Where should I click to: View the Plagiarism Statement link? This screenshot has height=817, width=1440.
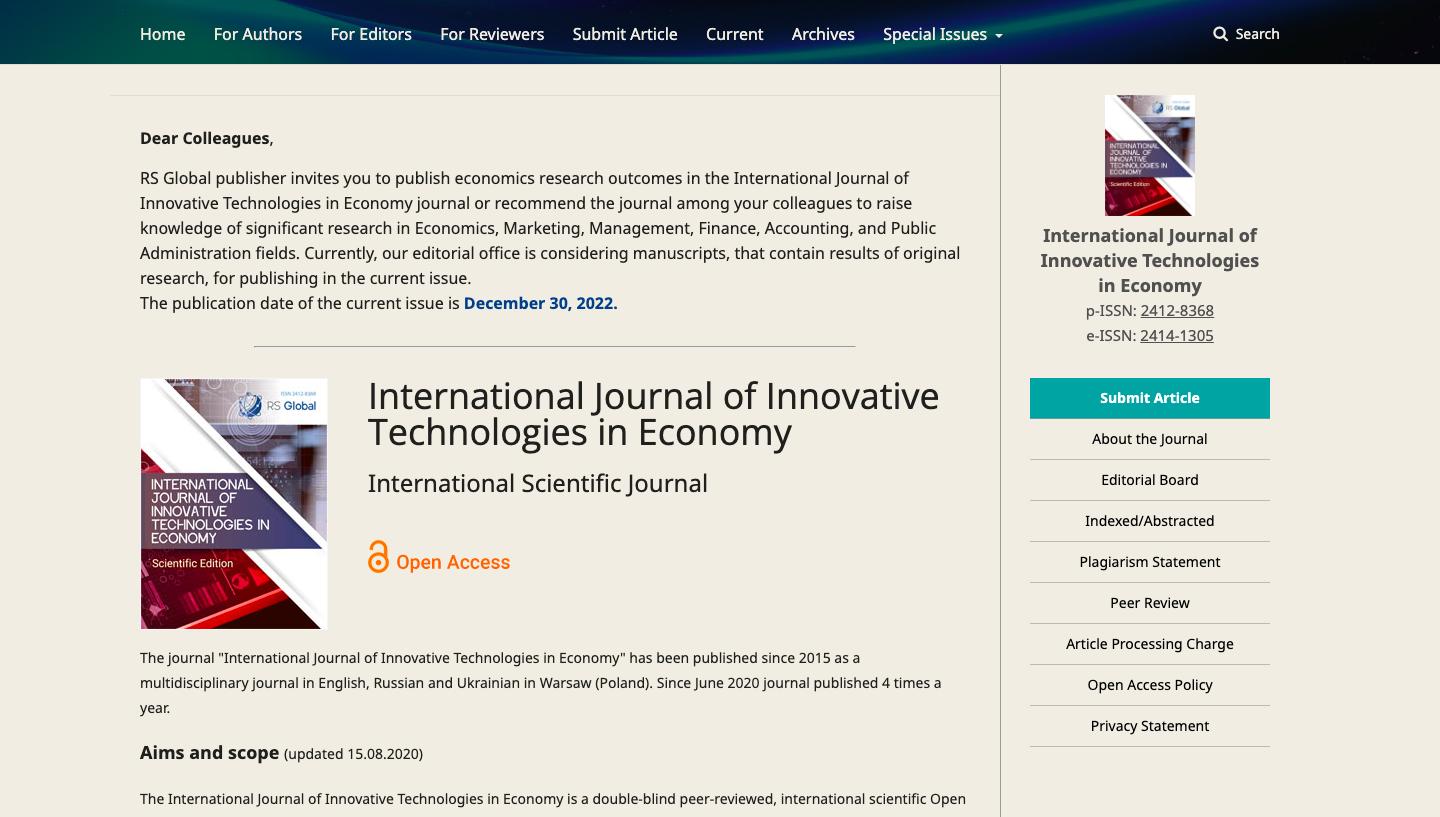1150,562
